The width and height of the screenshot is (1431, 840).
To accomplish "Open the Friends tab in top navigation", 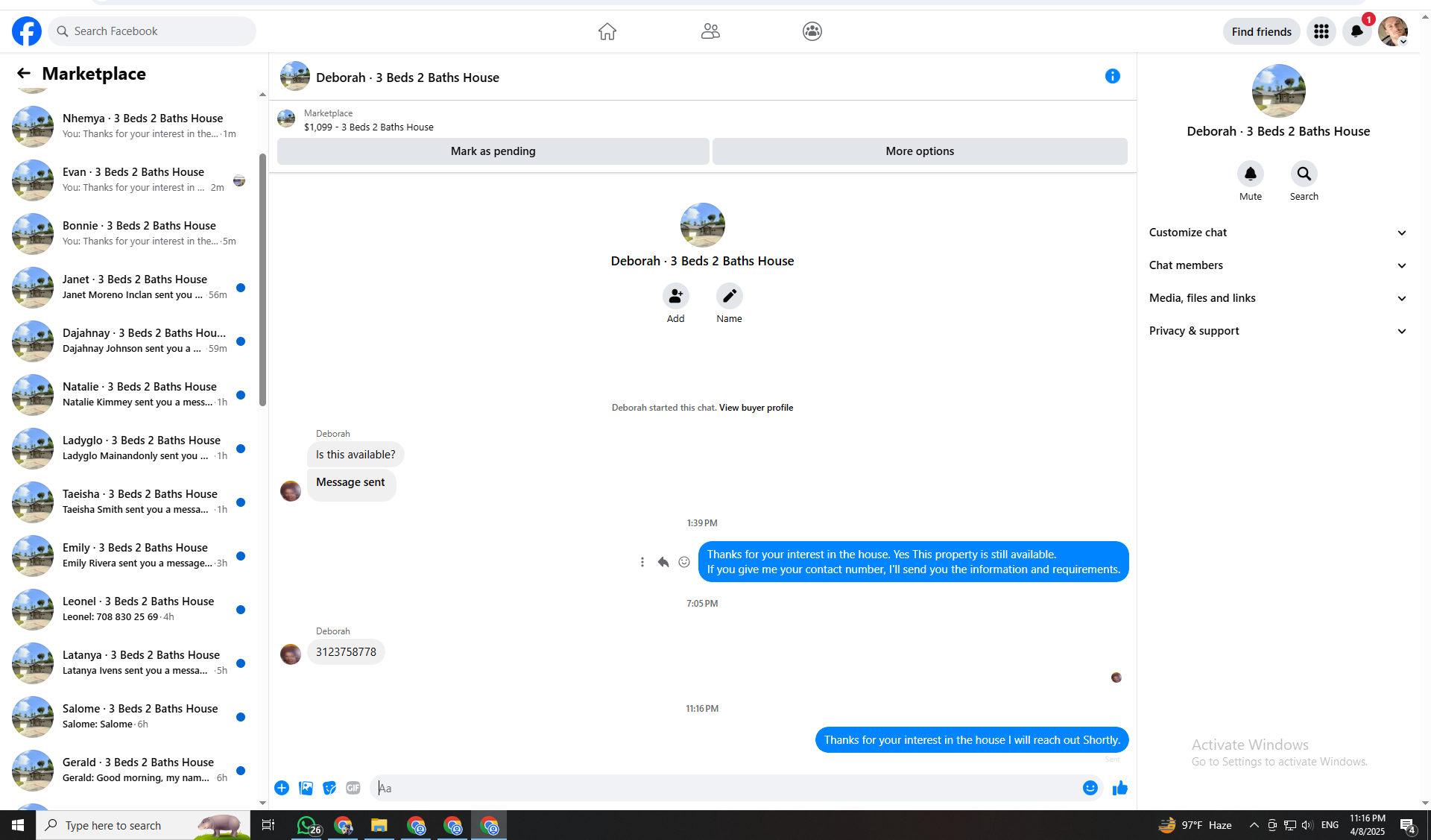I will tap(710, 31).
